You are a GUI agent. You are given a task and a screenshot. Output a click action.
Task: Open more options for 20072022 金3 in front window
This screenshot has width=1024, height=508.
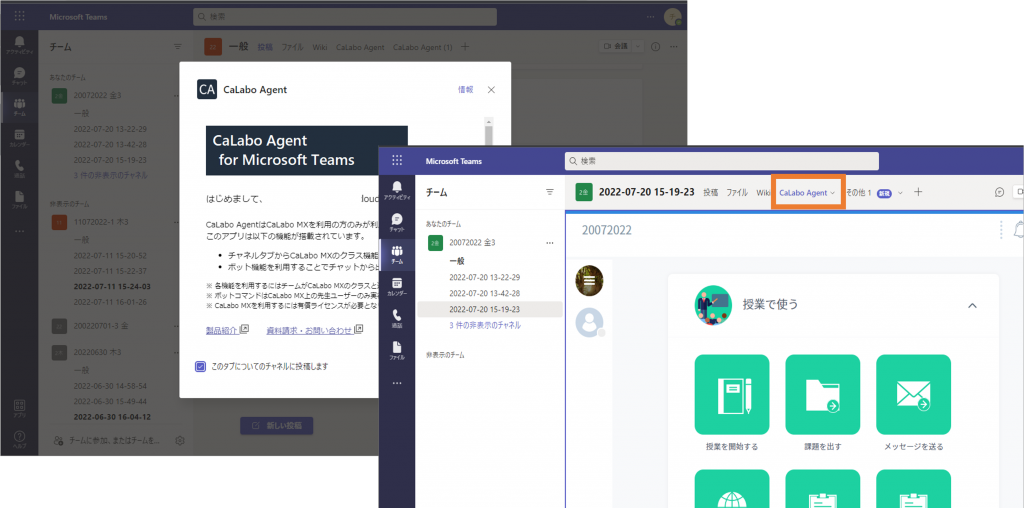pyautogui.click(x=550, y=243)
